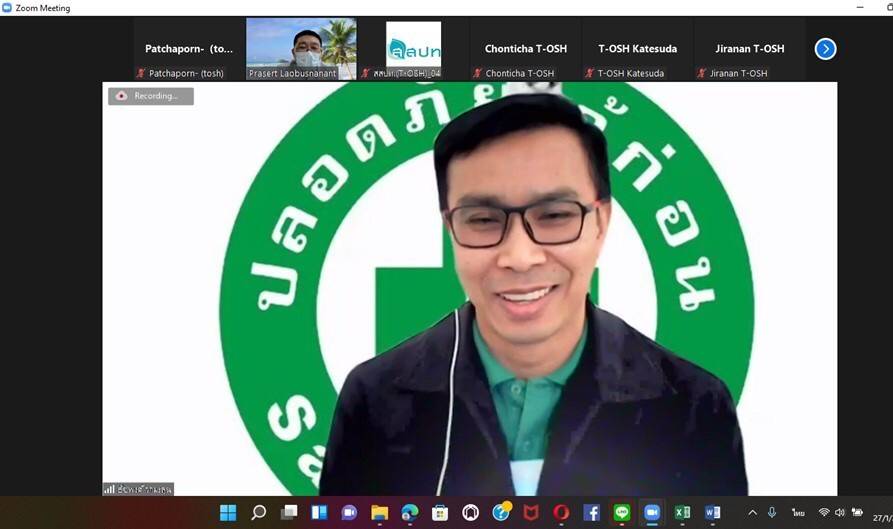Select the participant tile with the teal logo
Screen dimensions: 893x529
[413, 49]
